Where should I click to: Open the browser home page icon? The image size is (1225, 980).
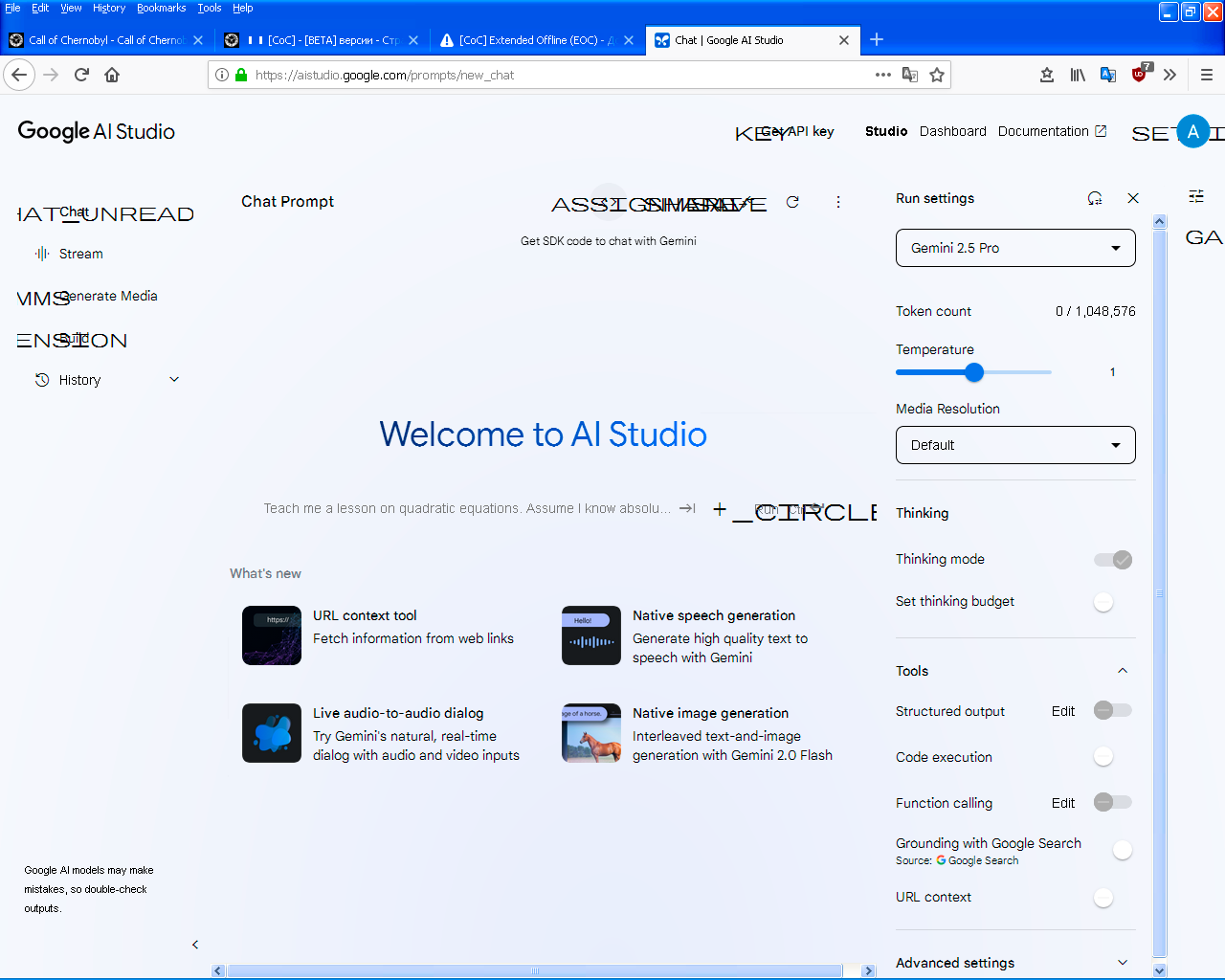coord(112,75)
